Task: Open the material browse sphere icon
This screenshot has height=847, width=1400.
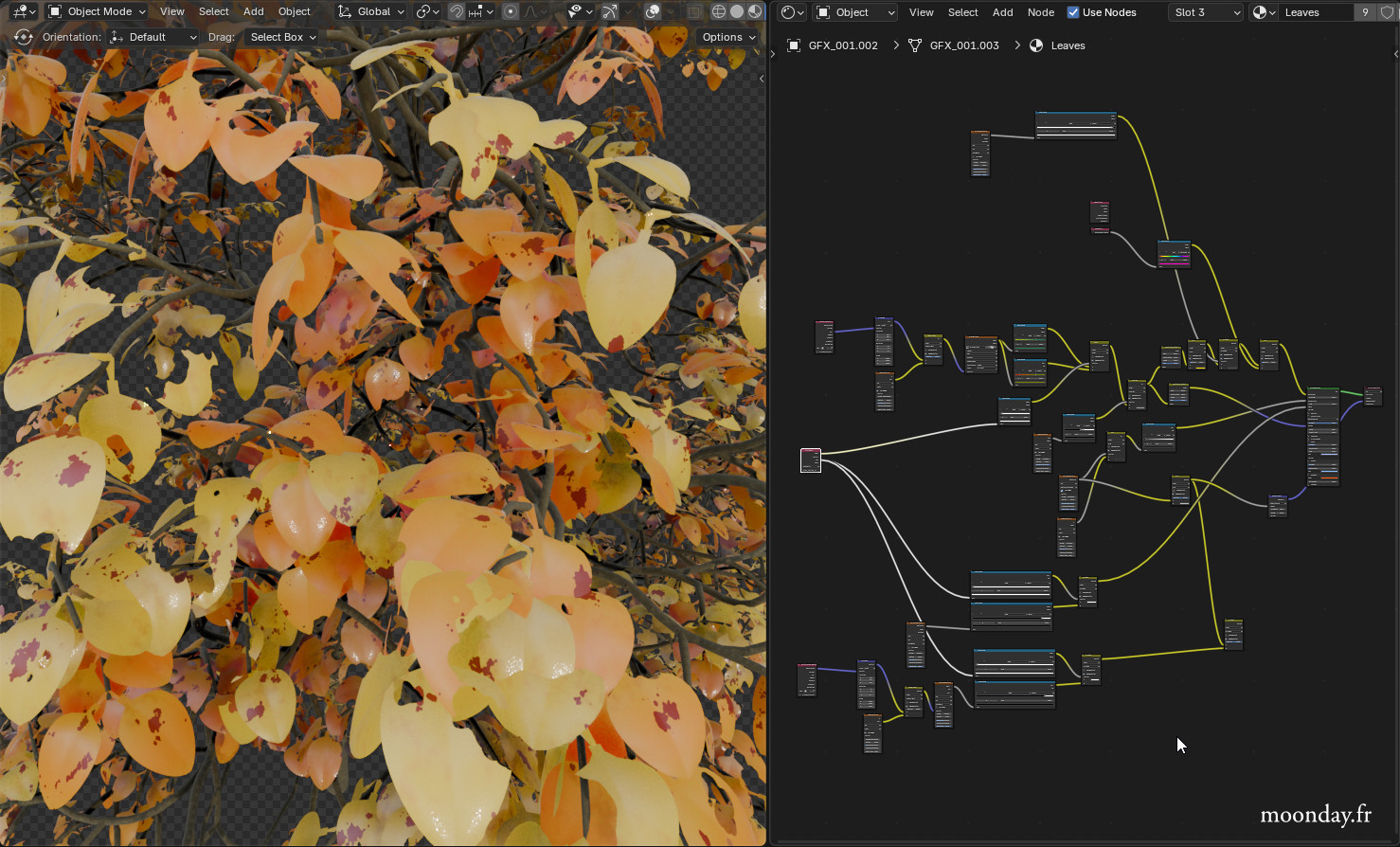Action: pyautogui.click(x=1263, y=12)
